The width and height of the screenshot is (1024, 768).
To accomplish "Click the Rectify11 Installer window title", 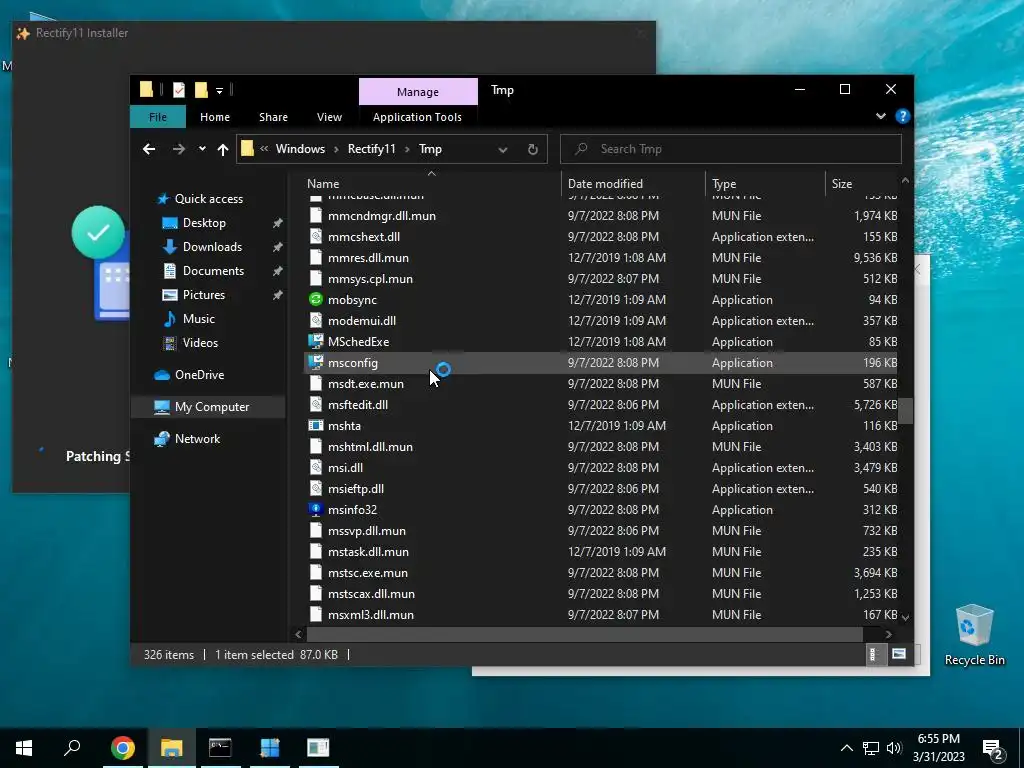I will pyautogui.click(x=82, y=33).
